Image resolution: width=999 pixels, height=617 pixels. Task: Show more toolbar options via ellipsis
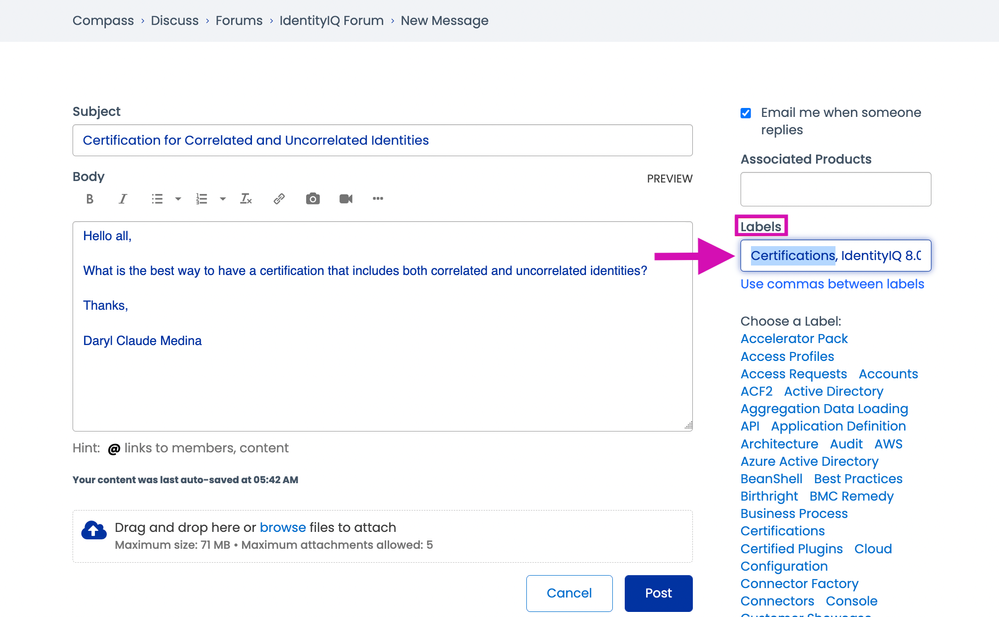(x=378, y=199)
